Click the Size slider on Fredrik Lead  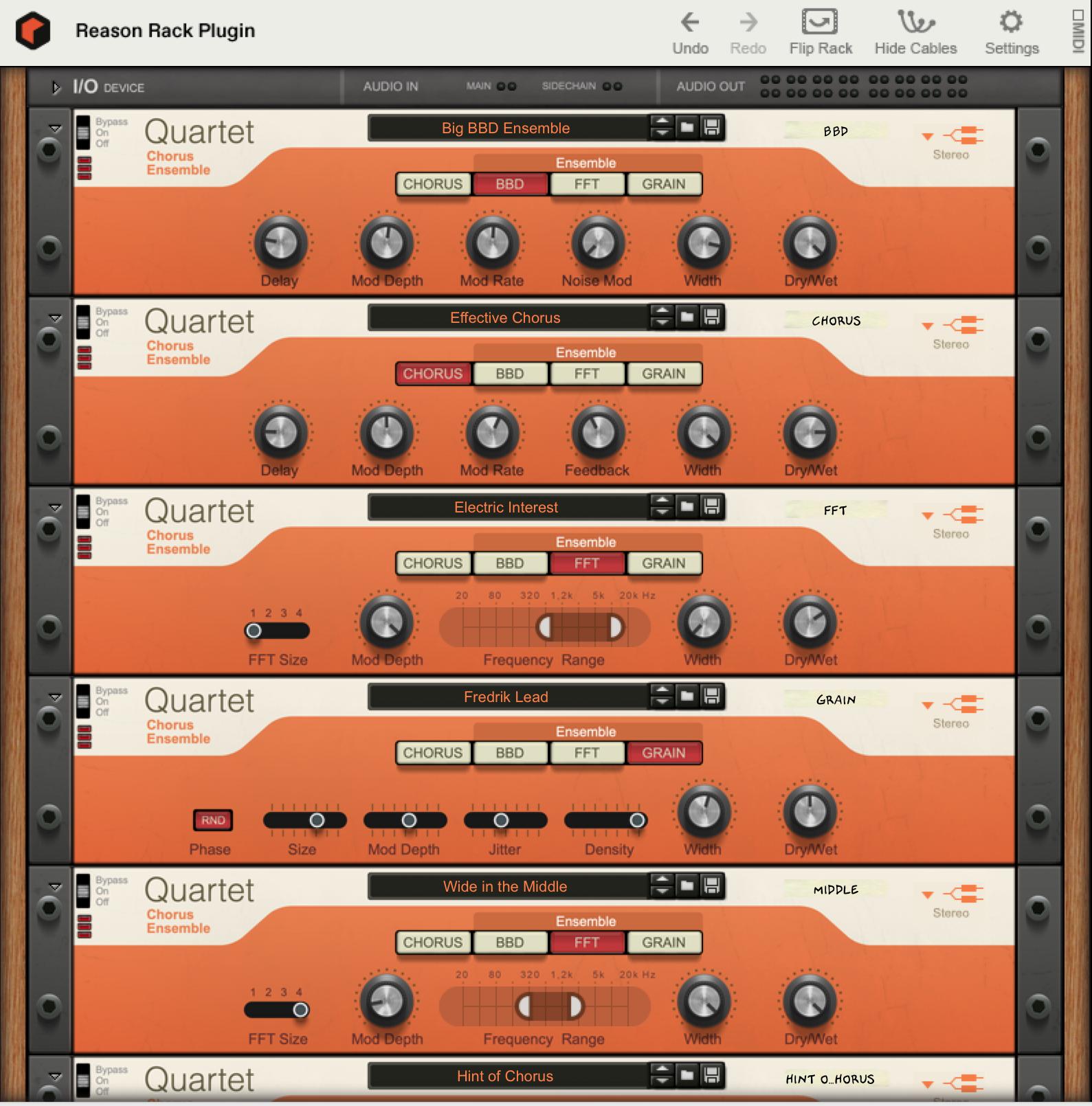tap(304, 820)
